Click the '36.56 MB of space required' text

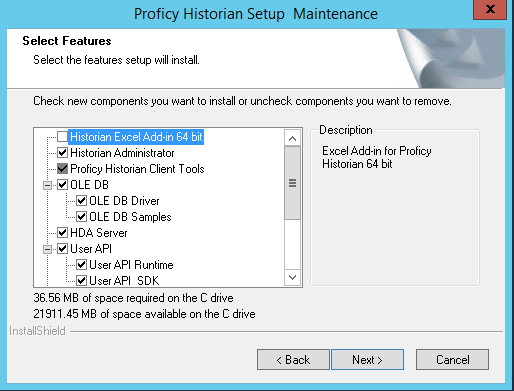133,298
